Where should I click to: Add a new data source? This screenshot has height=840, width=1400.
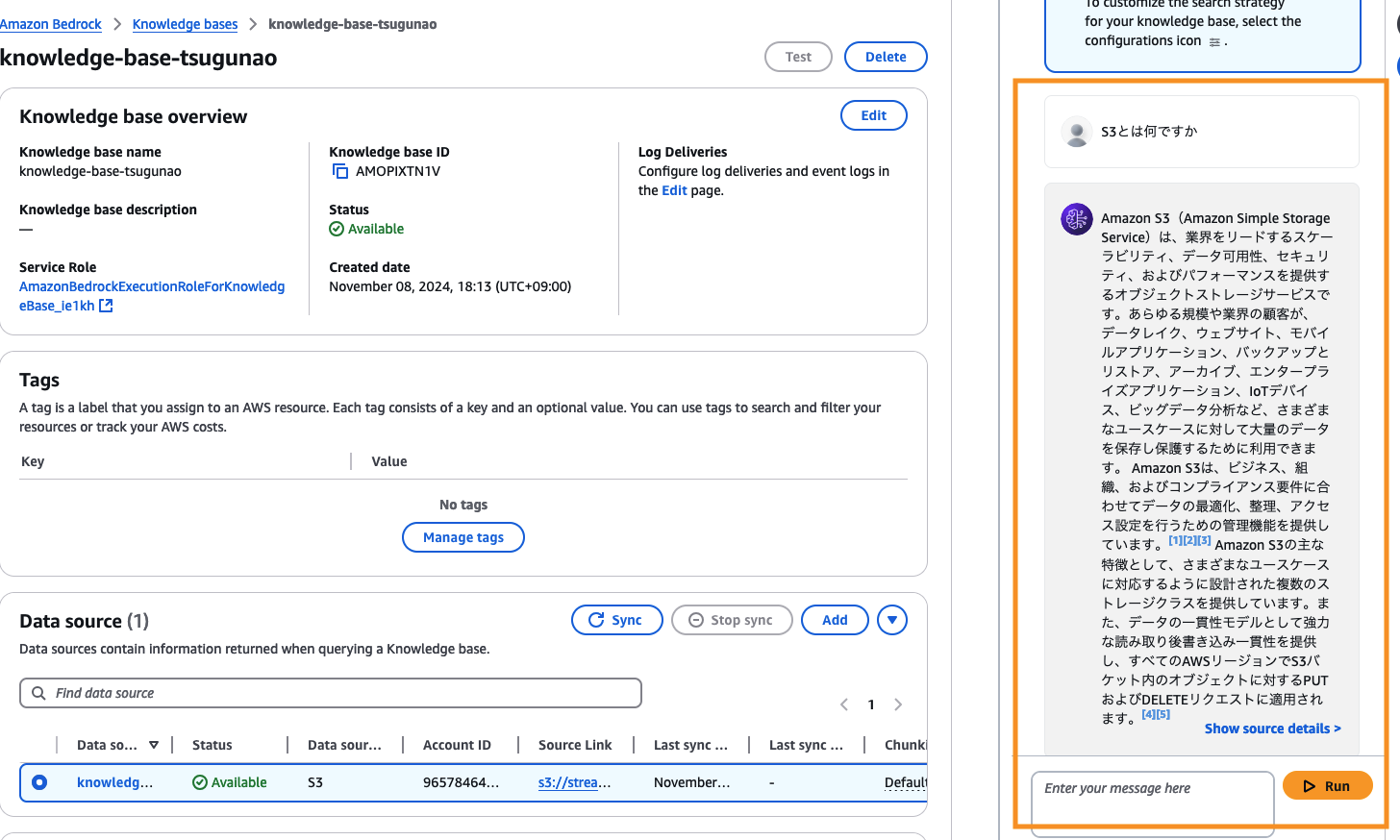[x=835, y=620]
